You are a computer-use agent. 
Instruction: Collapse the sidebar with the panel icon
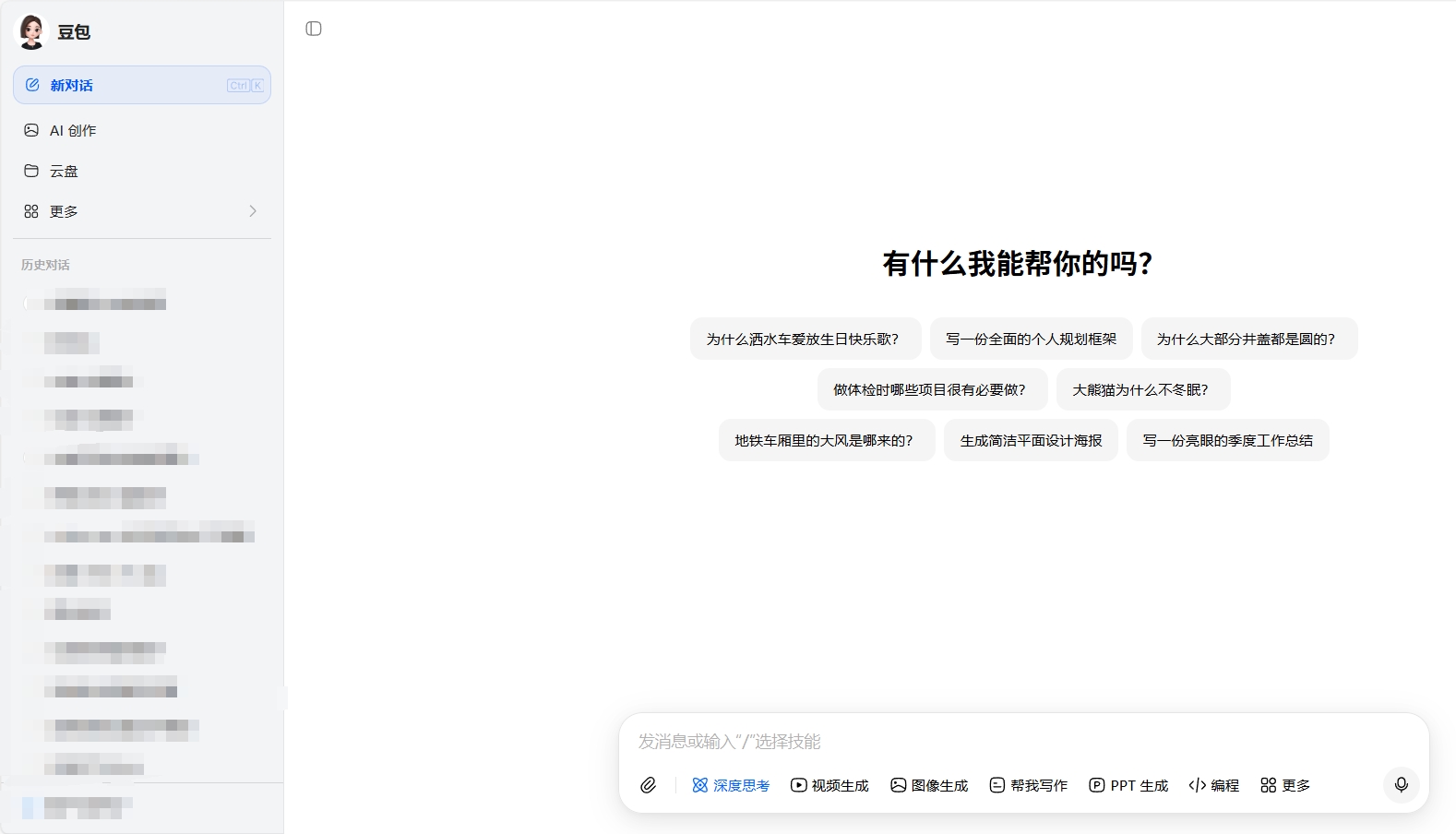click(x=314, y=29)
